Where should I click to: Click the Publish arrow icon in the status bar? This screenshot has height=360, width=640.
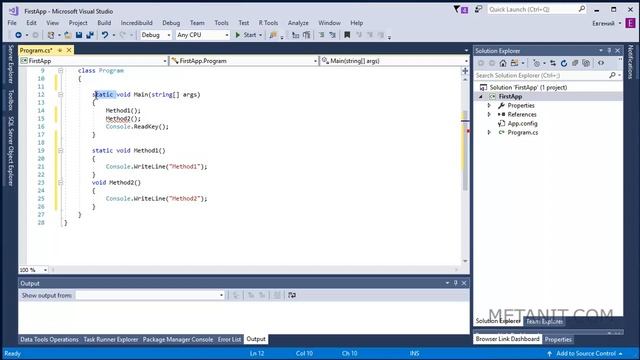(x=549, y=353)
